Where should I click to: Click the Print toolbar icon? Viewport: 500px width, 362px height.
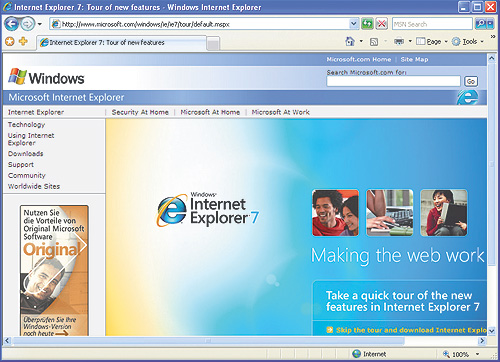(x=399, y=41)
